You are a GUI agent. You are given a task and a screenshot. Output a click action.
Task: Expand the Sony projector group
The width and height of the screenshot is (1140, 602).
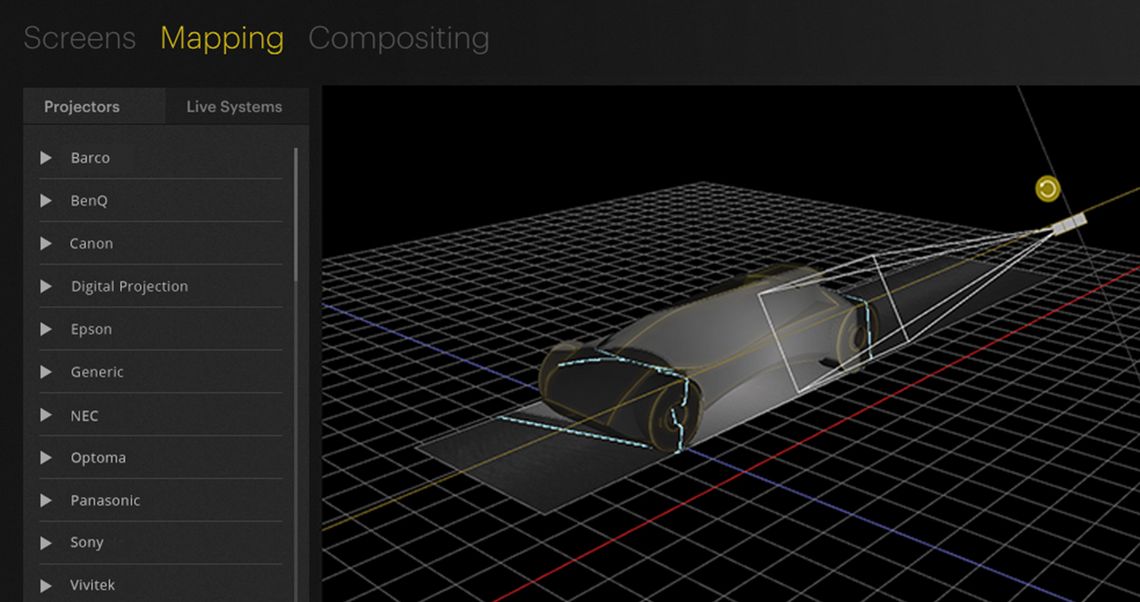tap(46, 542)
